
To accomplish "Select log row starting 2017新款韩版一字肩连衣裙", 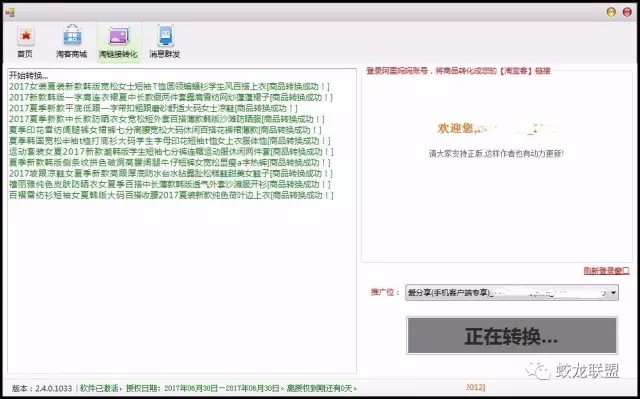I will pyautogui.click(x=171, y=98).
